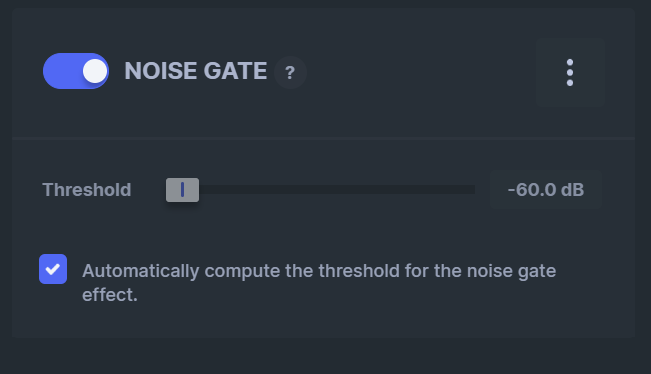Click the middle of the Threshold slider track

tap(321, 190)
